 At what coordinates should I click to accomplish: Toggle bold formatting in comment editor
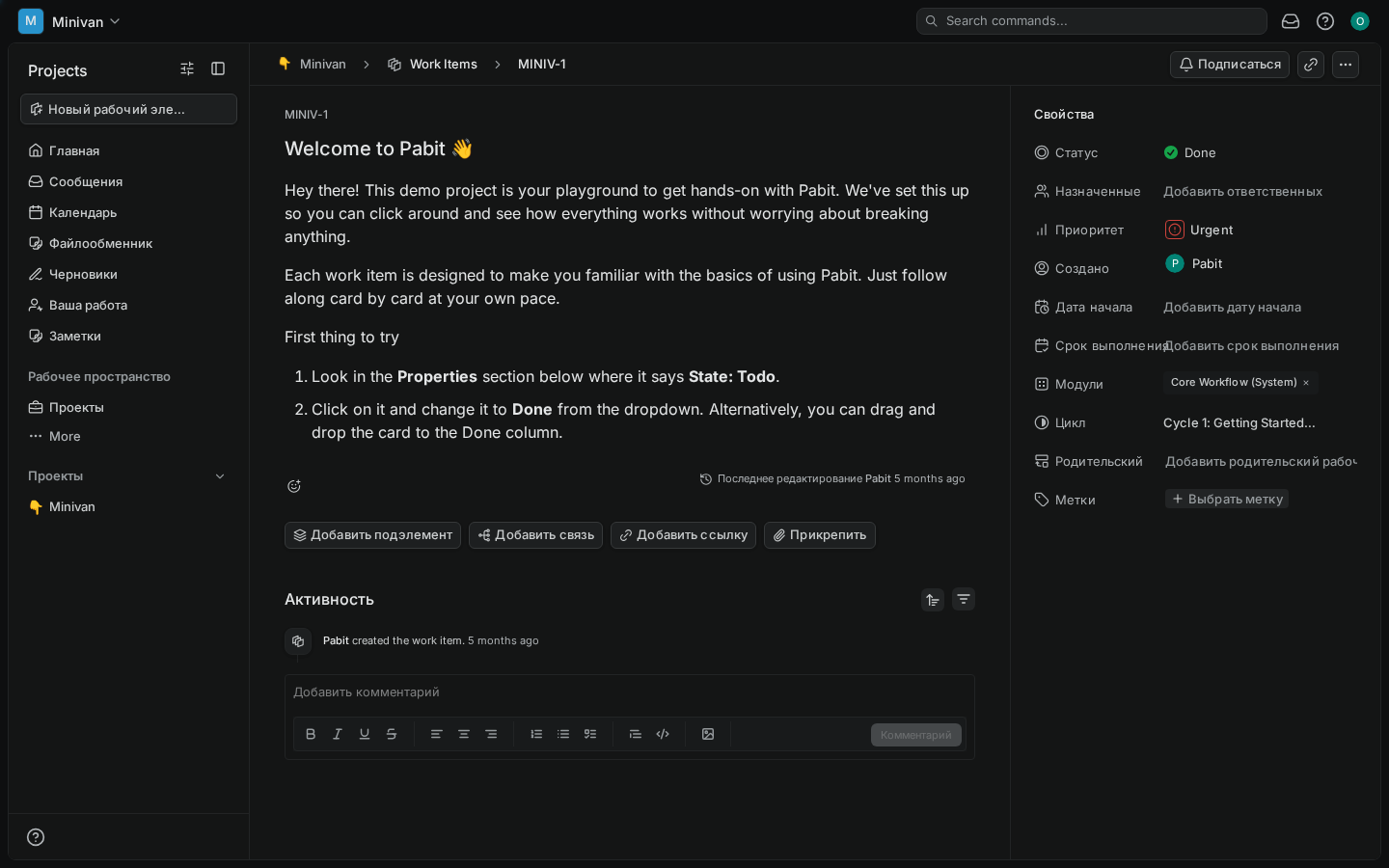tap(311, 734)
